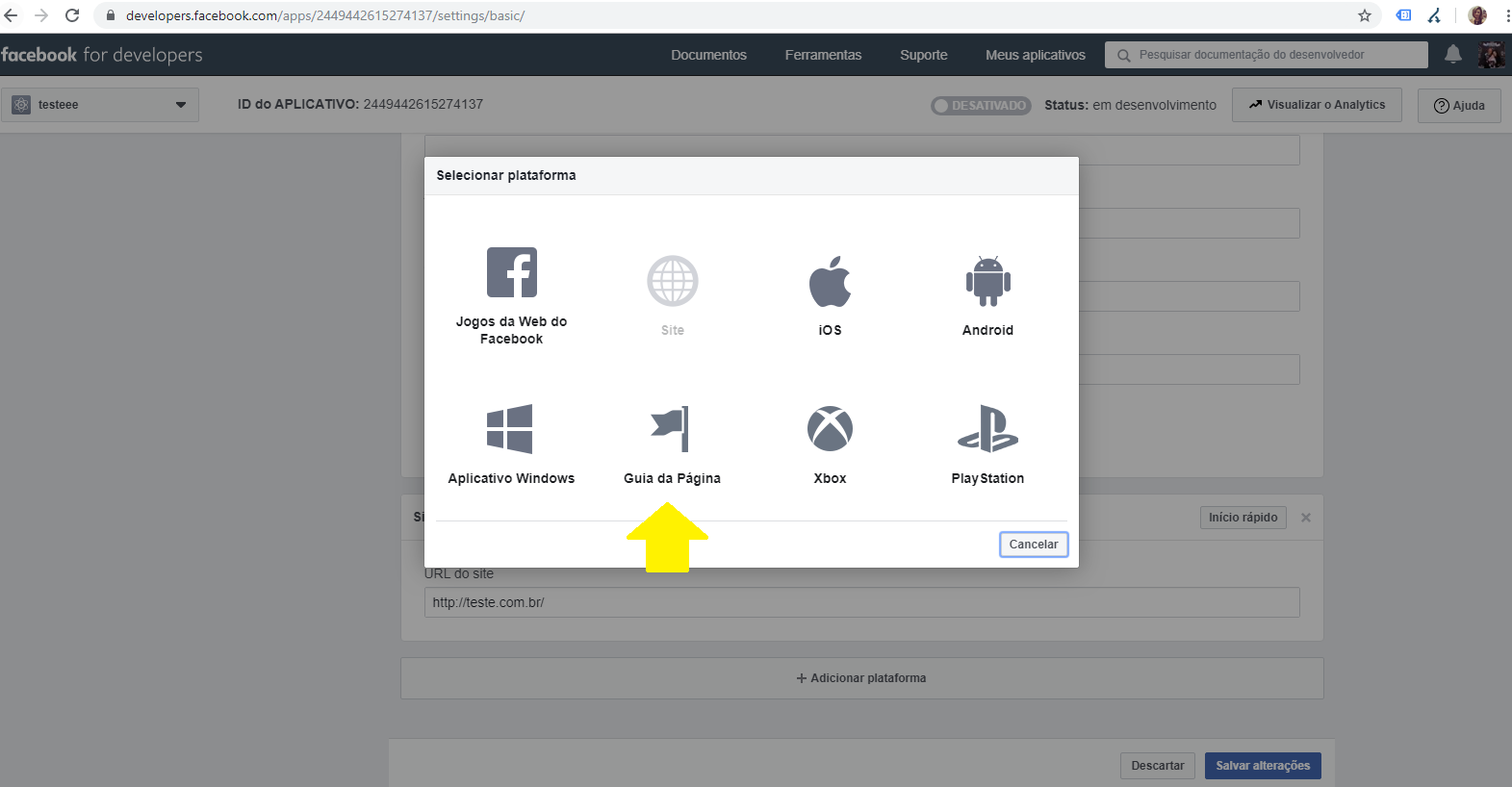The image size is (1512, 787).
Task: Select the iOS Apple platform icon
Action: [x=830, y=281]
